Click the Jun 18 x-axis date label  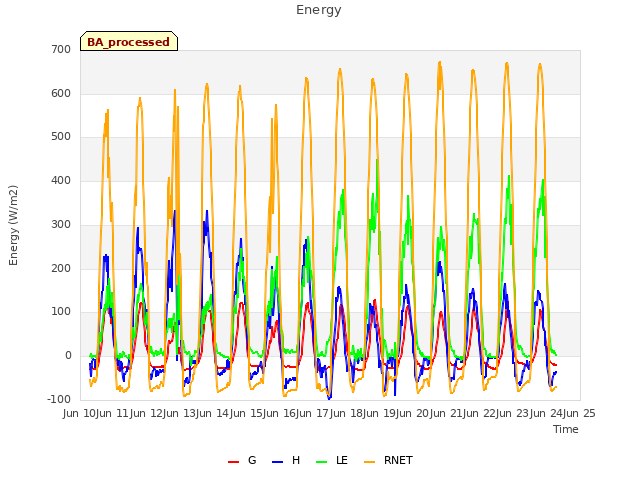[347, 413]
